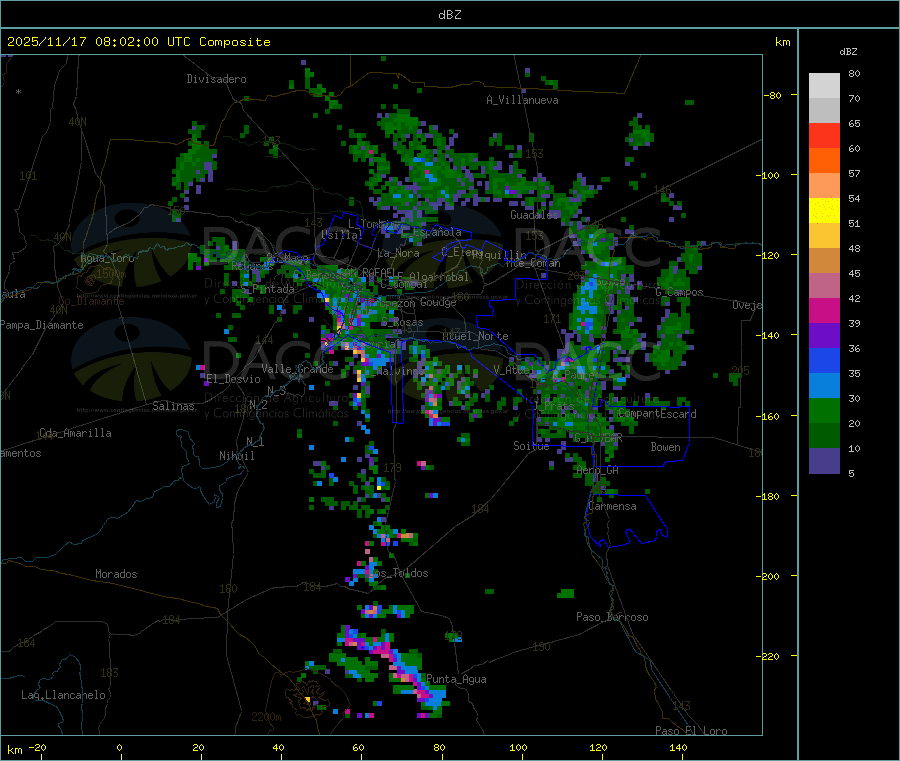Click the 'dBZ' heading above the color legend
This screenshot has height=761, width=900.
pyautogui.click(x=848, y=52)
